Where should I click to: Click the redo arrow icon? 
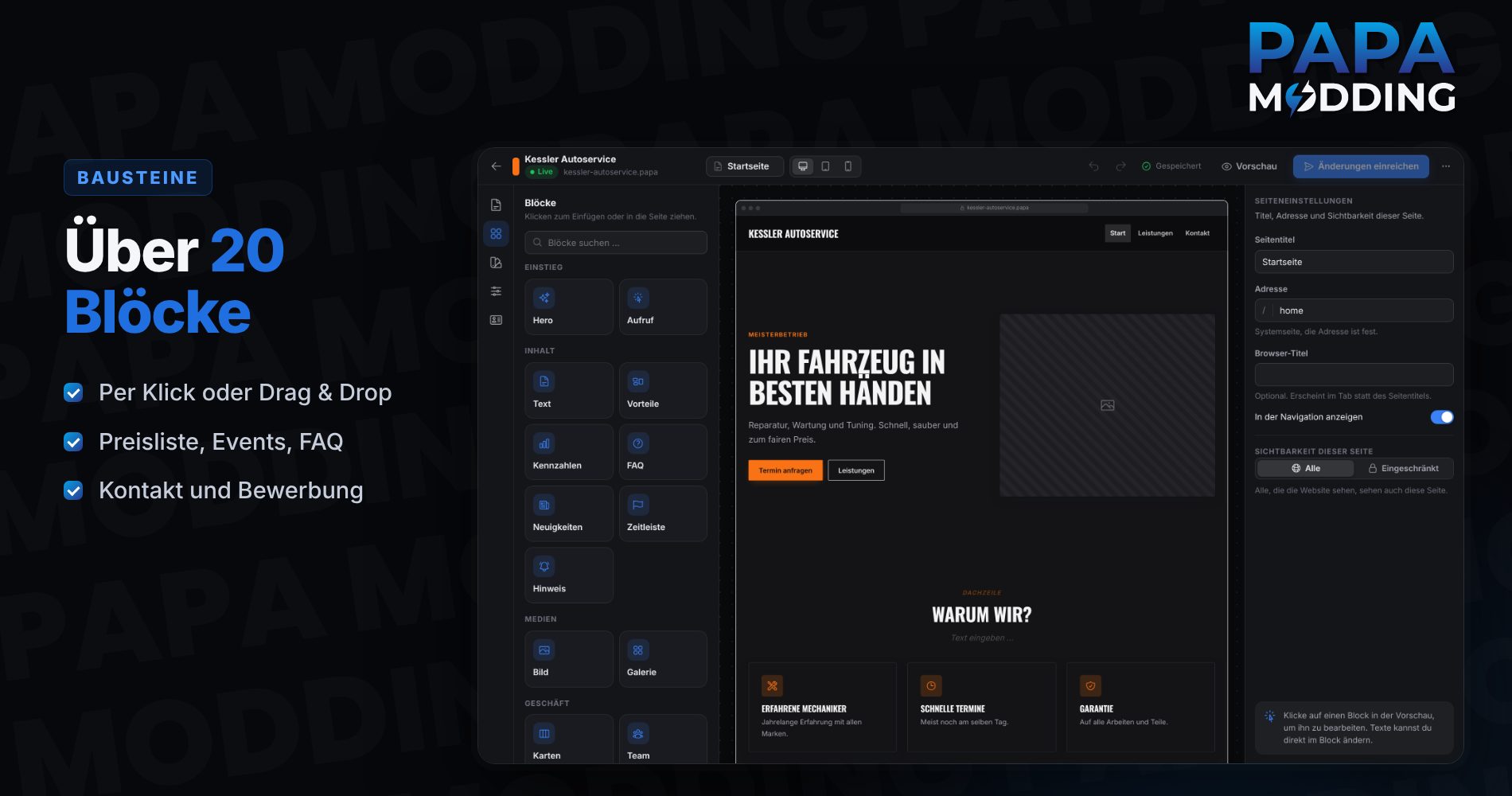[x=1120, y=166]
